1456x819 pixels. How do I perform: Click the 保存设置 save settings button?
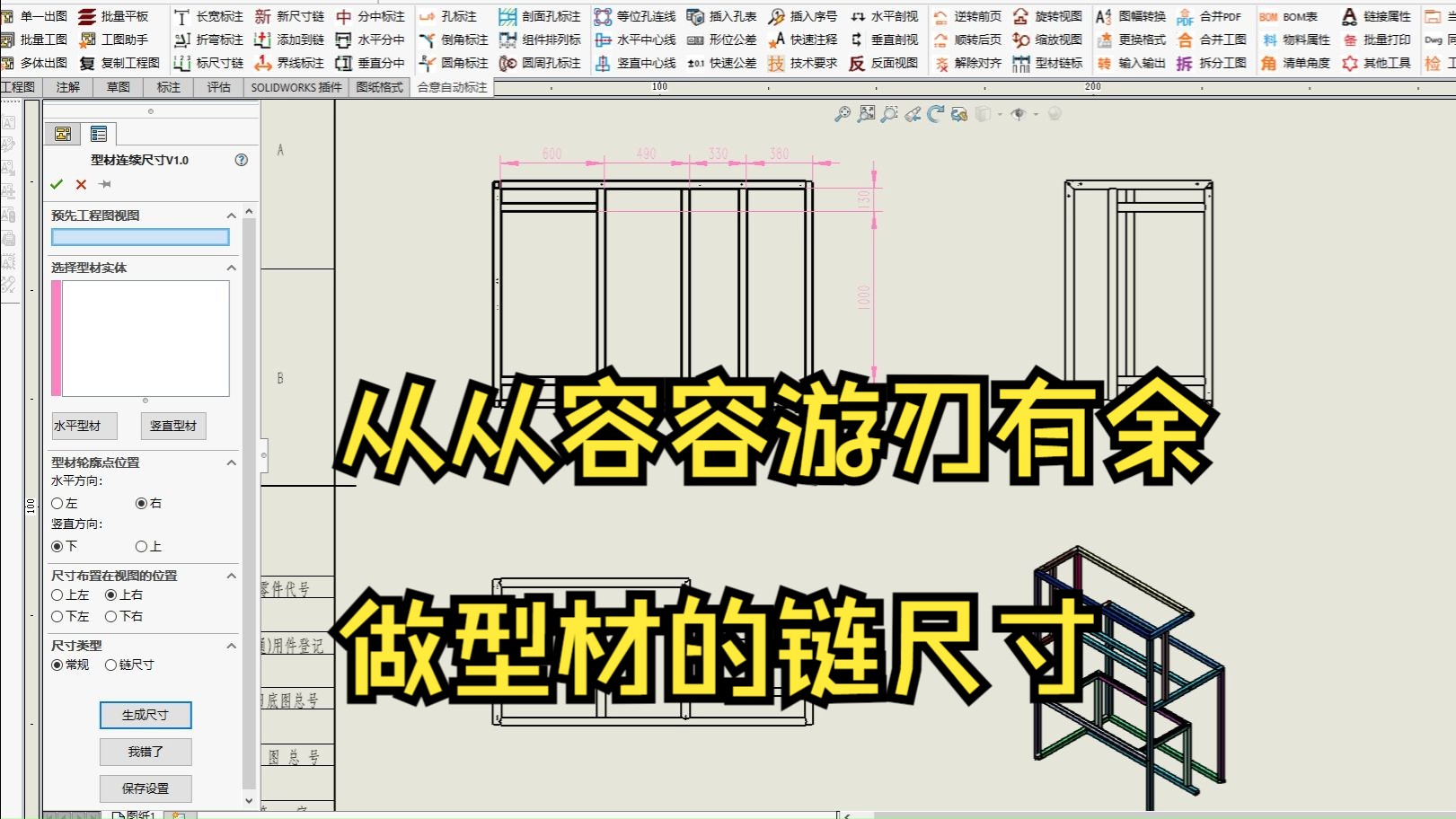144,788
